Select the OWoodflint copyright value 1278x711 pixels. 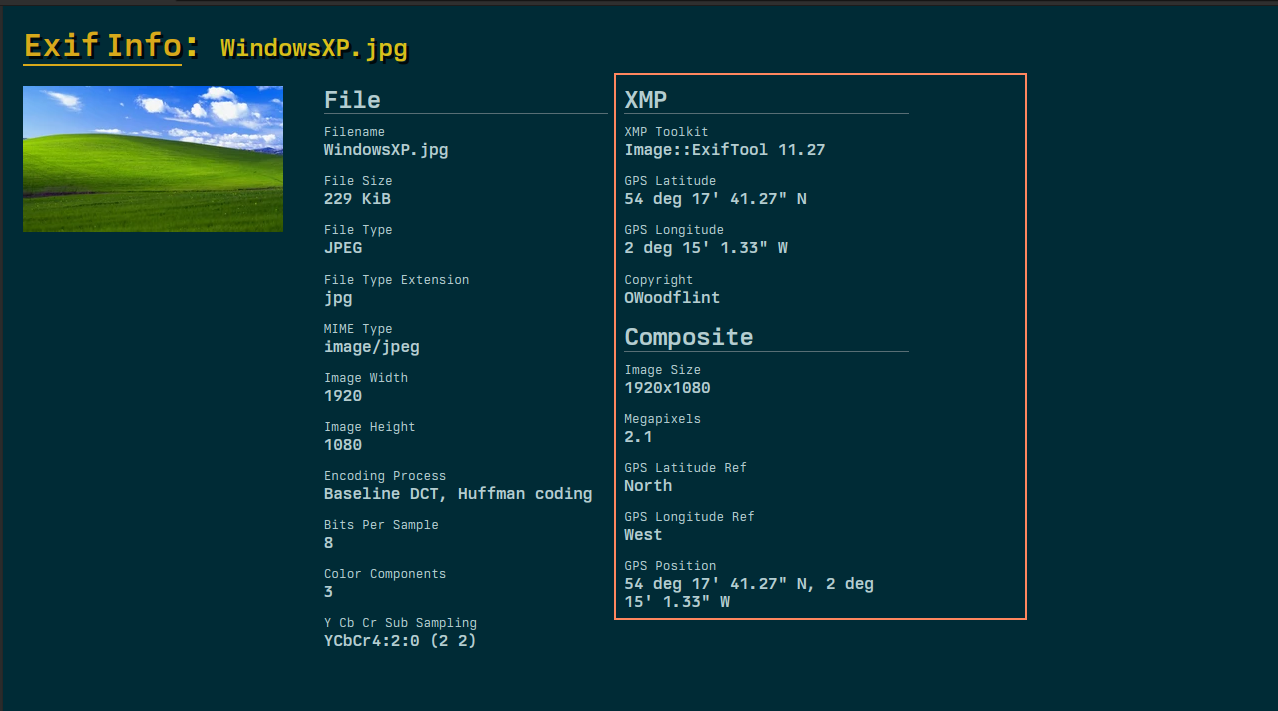pos(672,298)
